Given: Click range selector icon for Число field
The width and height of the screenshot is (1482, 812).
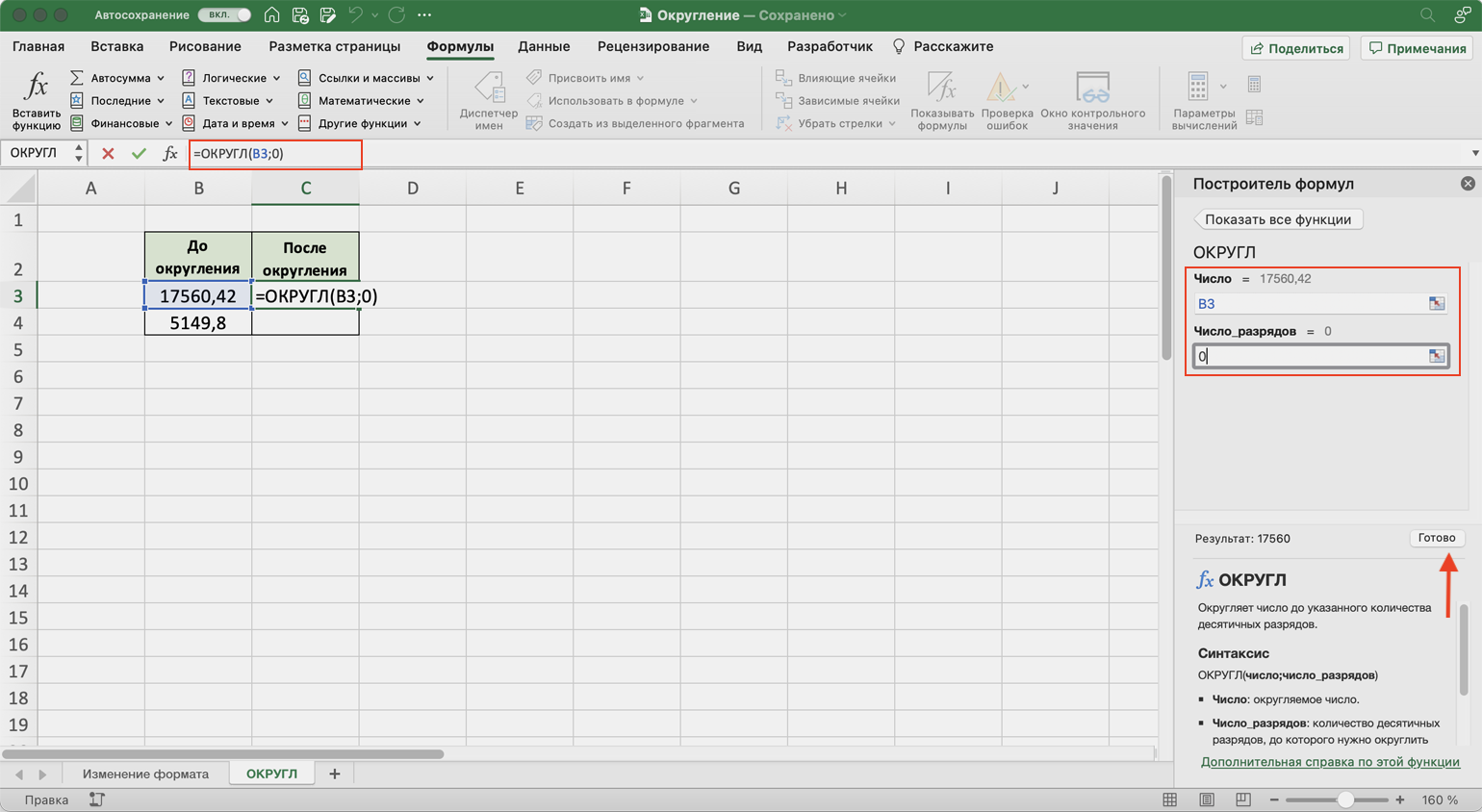Looking at the screenshot, I should tap(1436, 304).
